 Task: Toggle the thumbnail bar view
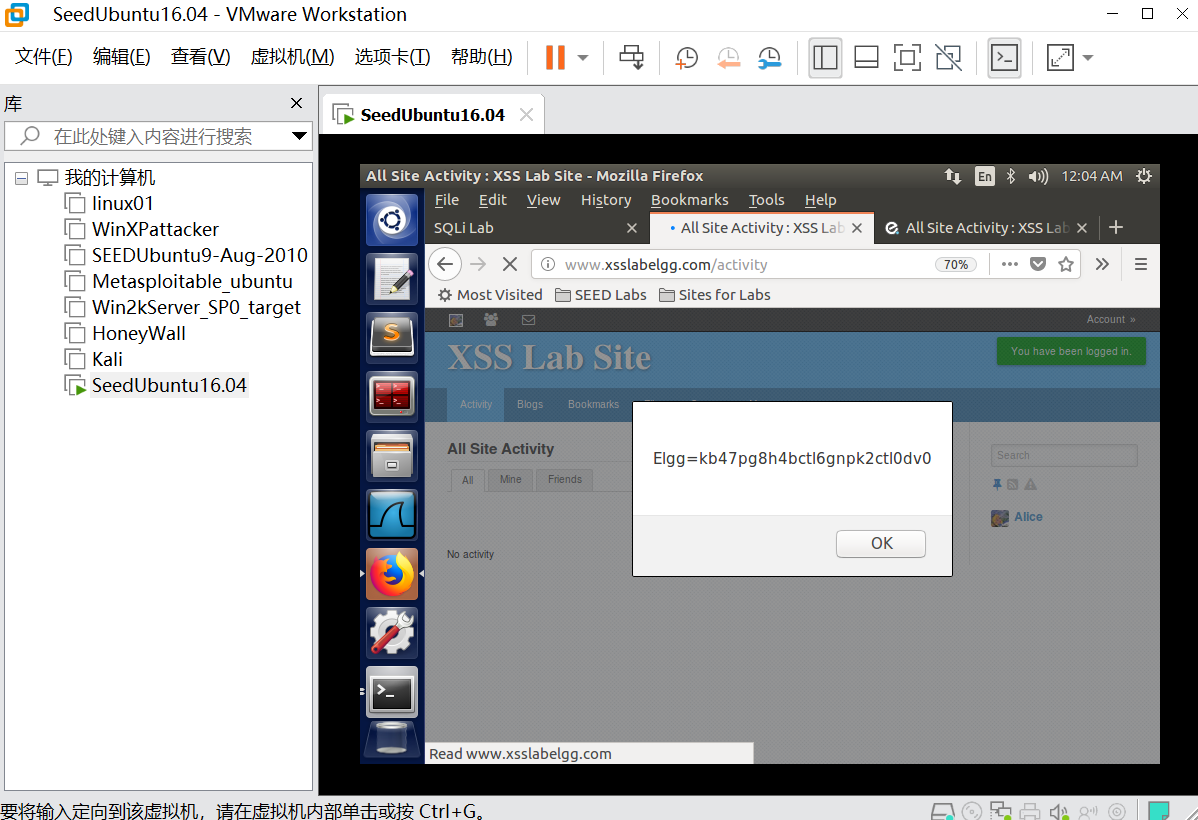pos(866,57)
